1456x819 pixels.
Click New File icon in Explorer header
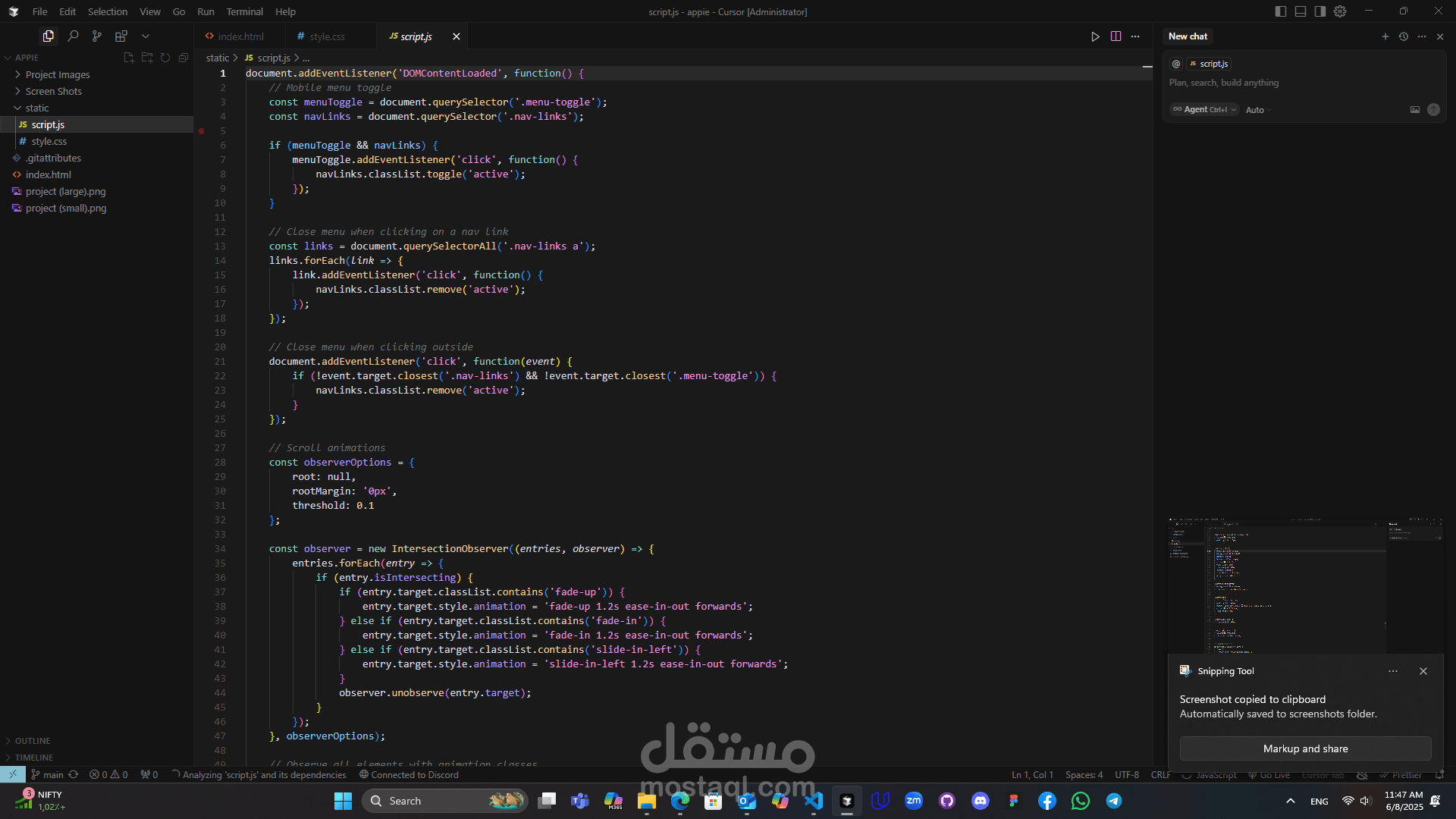click(129, 58)
